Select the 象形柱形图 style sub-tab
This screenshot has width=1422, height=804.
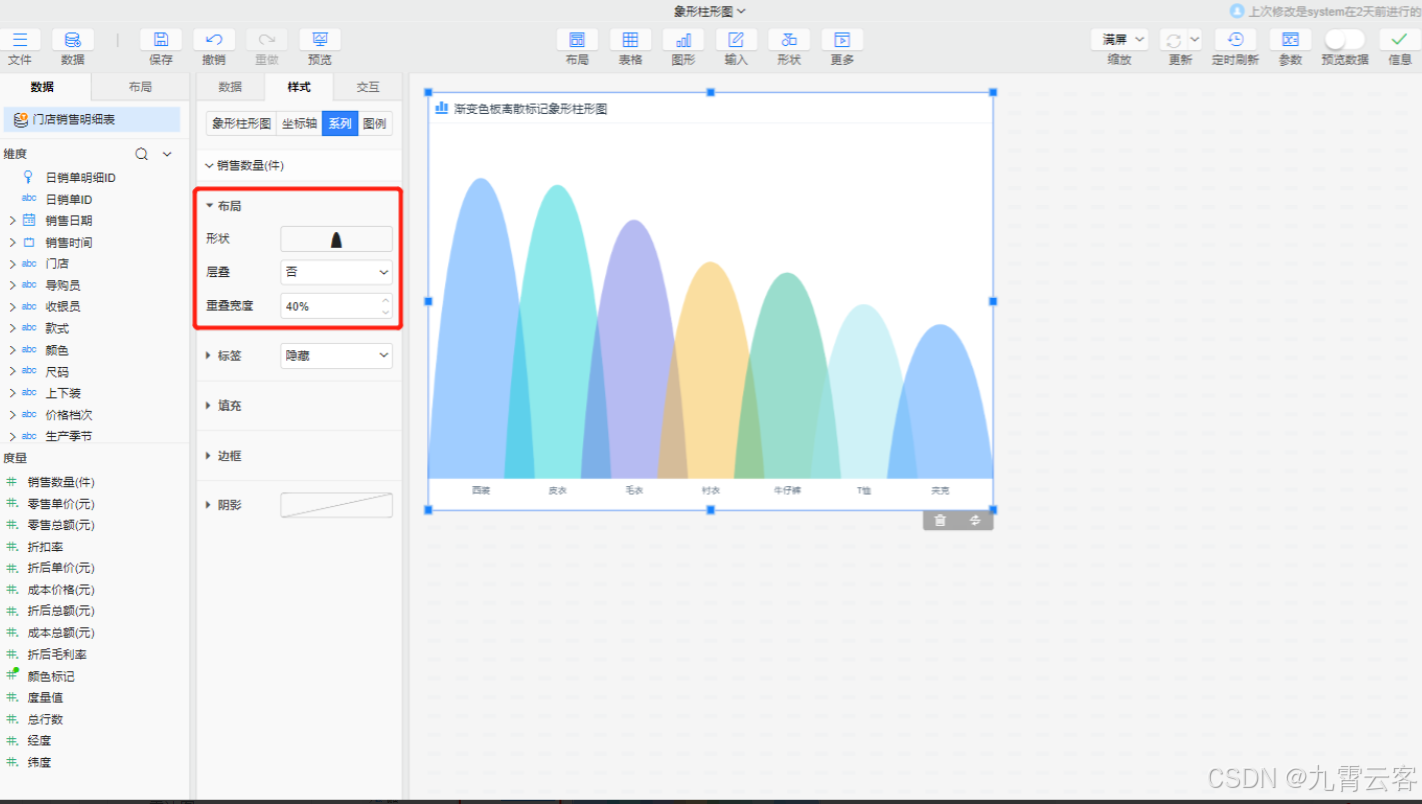241,124
